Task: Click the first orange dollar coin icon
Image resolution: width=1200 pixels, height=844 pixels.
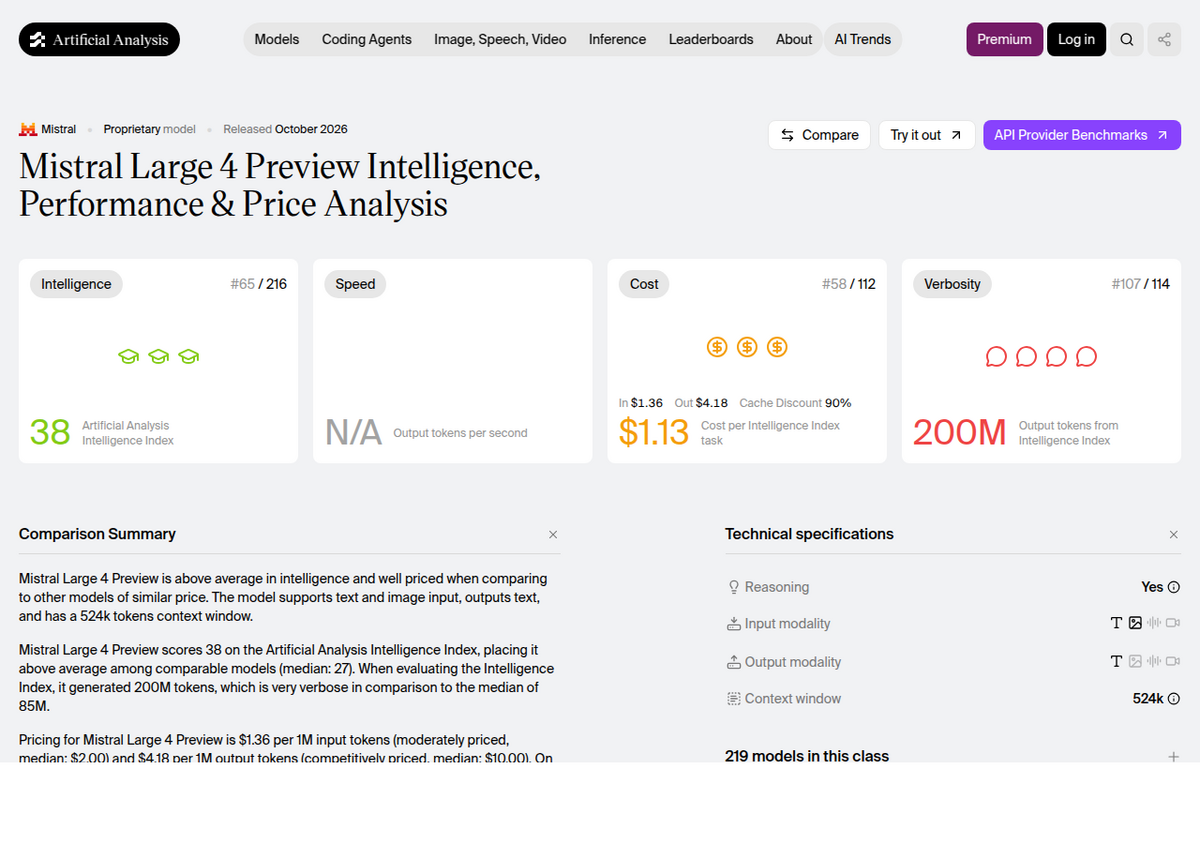Action: coord(717,347)
